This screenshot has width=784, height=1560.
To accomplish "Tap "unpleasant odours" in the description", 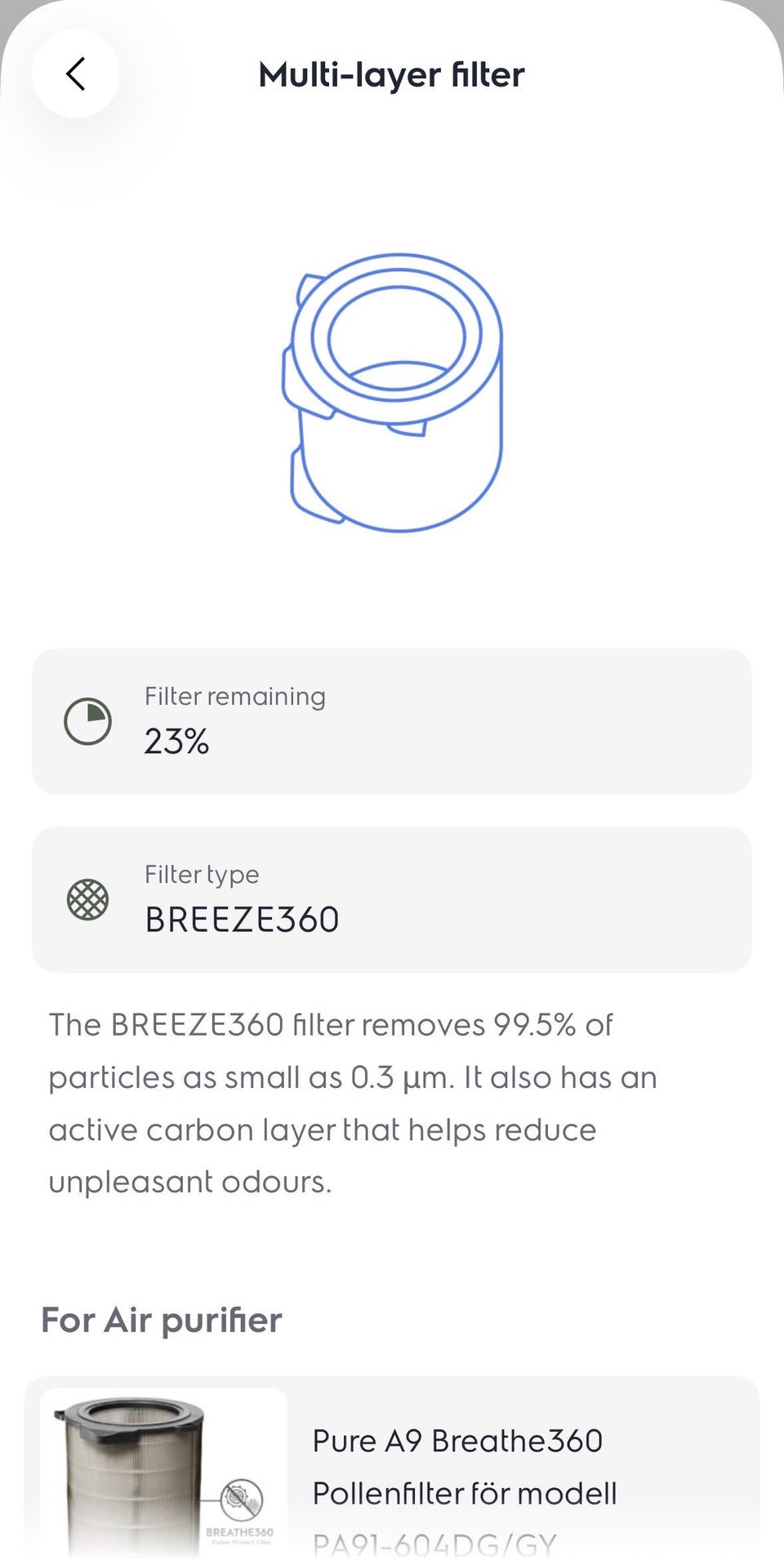I will tap(189, 1183).
